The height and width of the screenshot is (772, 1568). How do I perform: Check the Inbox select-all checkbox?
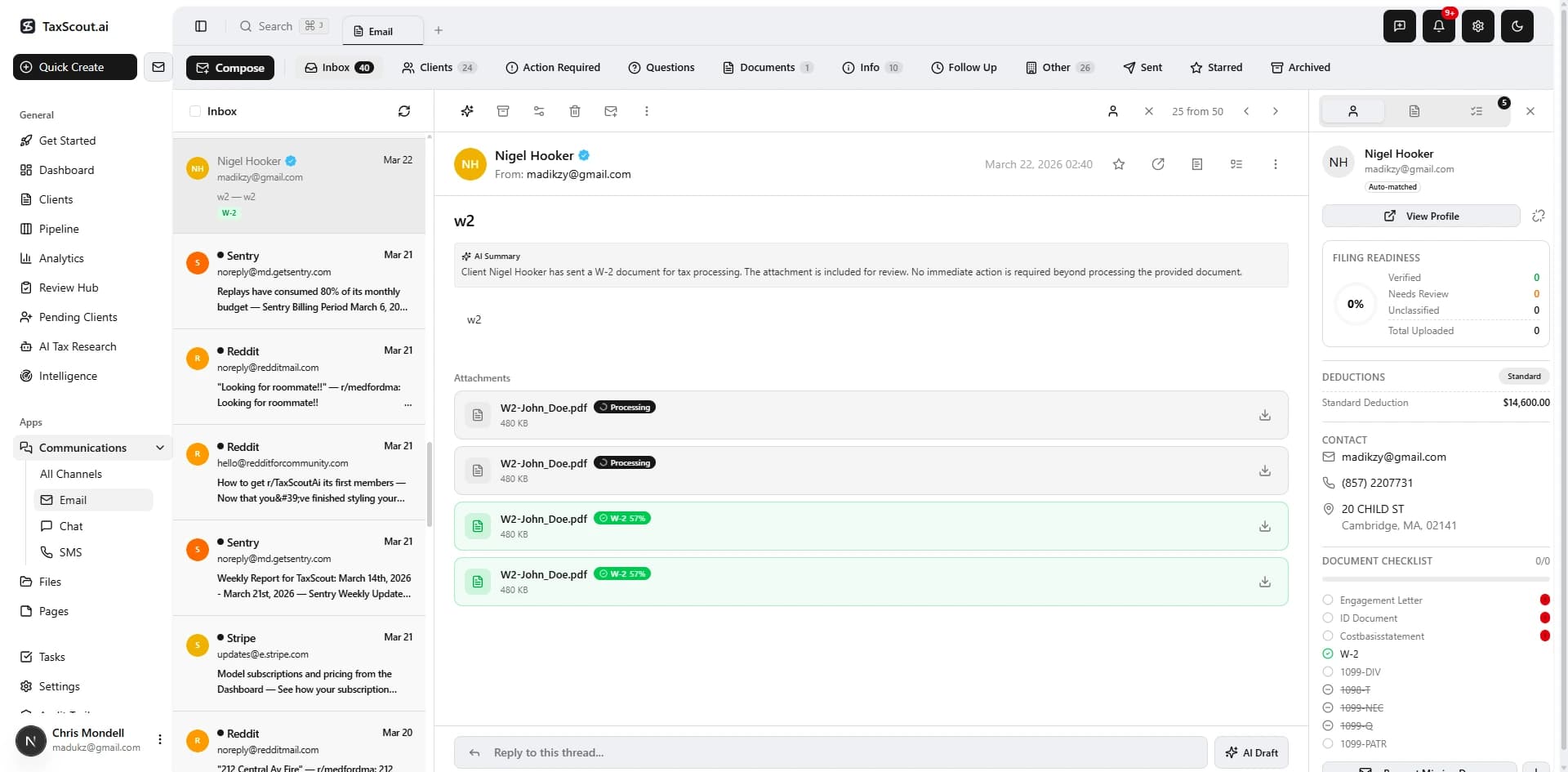coord(195,111)
